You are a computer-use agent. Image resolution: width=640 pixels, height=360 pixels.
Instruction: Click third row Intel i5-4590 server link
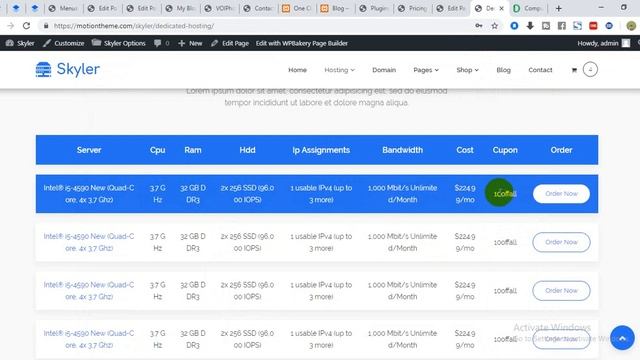coord(89,291)
